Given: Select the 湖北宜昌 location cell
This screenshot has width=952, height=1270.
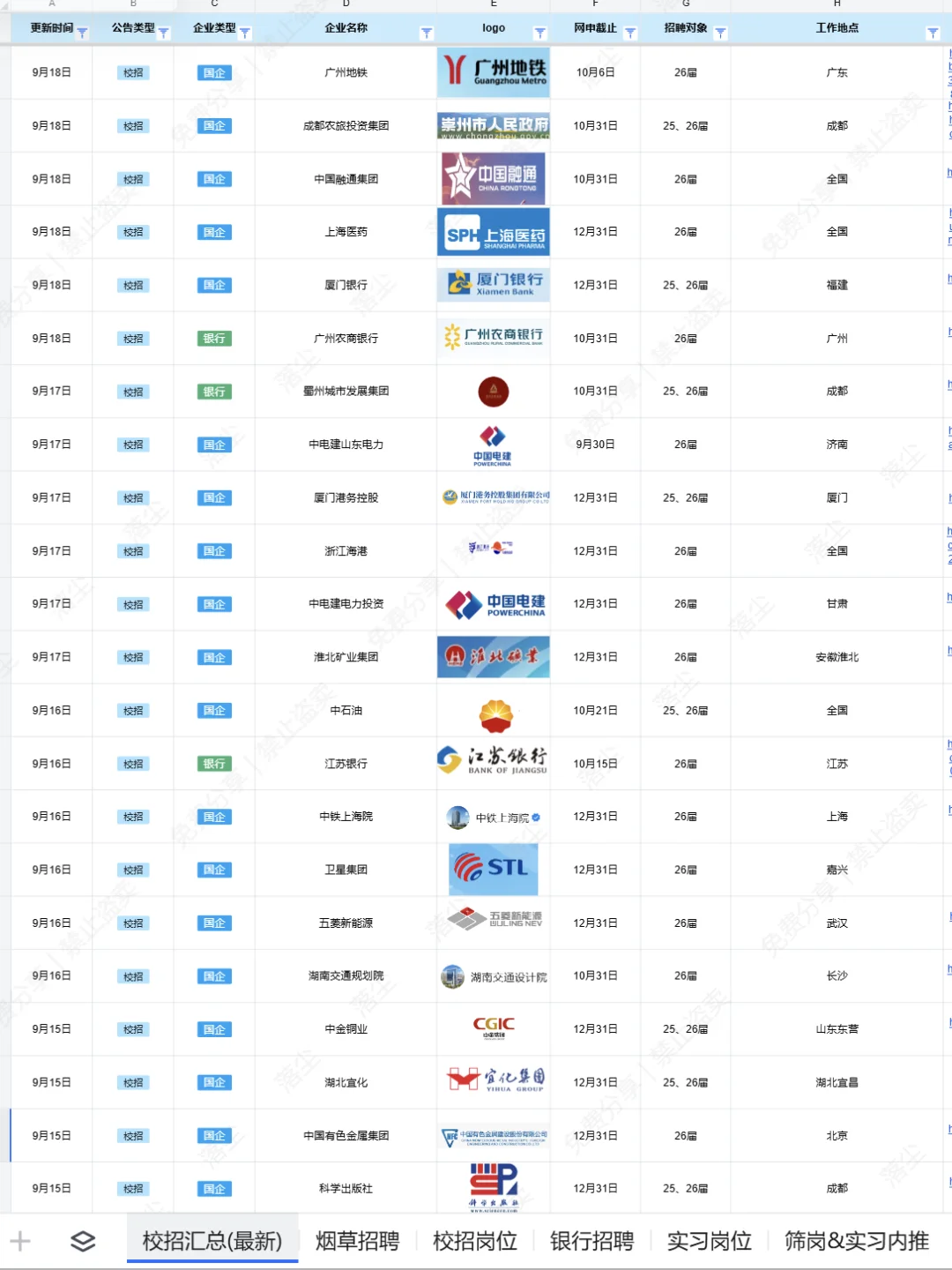Looking at the screenshot, I should (x=837, y=1082).
